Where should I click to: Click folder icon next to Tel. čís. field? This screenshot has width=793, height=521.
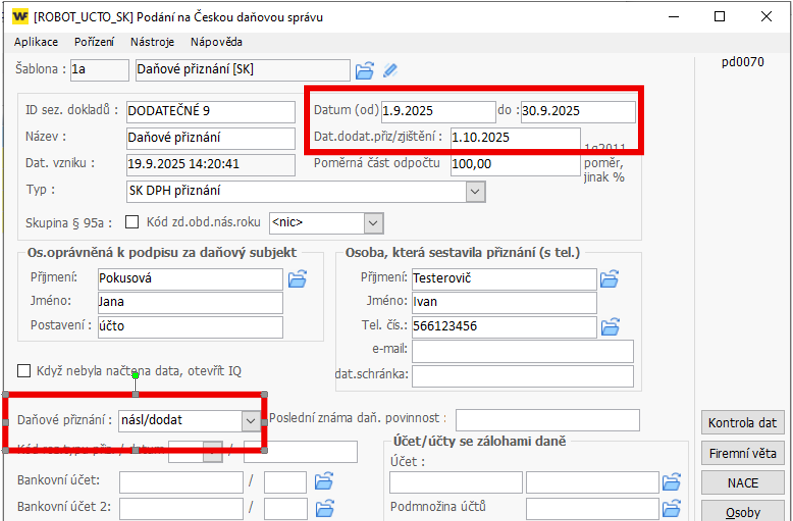(609, 326)
